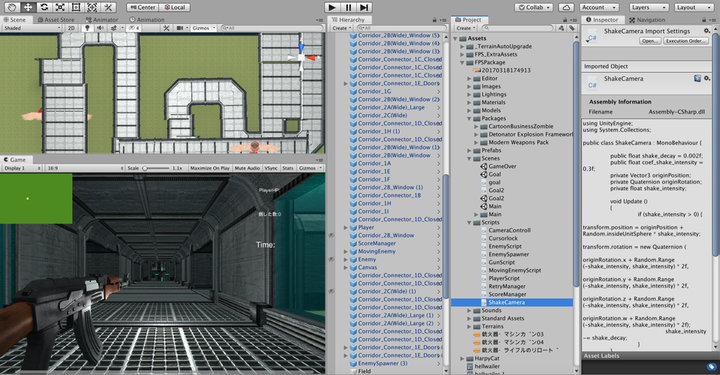Click the Scene search field
This screenshot has height=375, width=720.
click(x=272, y=28)
